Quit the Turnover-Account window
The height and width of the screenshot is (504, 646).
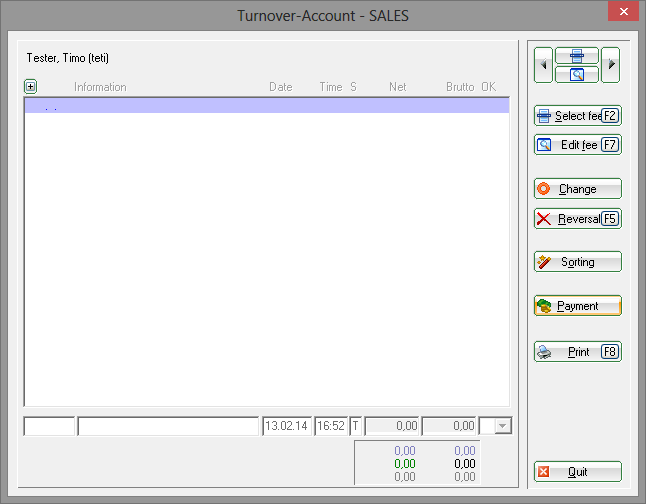coord(578,471)
